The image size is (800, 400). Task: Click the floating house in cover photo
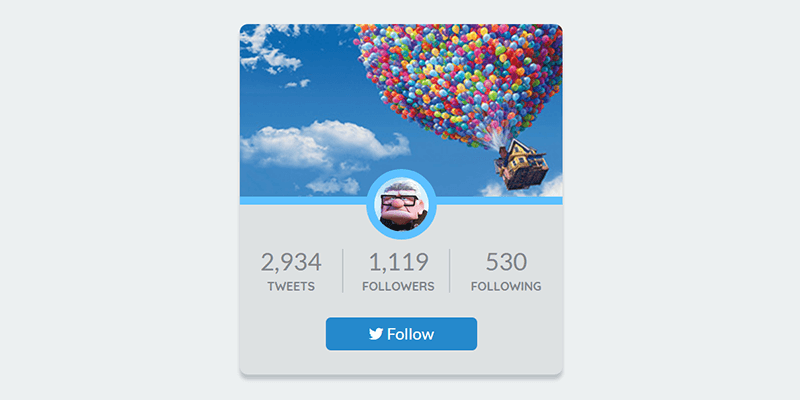[x=521, y=164]
